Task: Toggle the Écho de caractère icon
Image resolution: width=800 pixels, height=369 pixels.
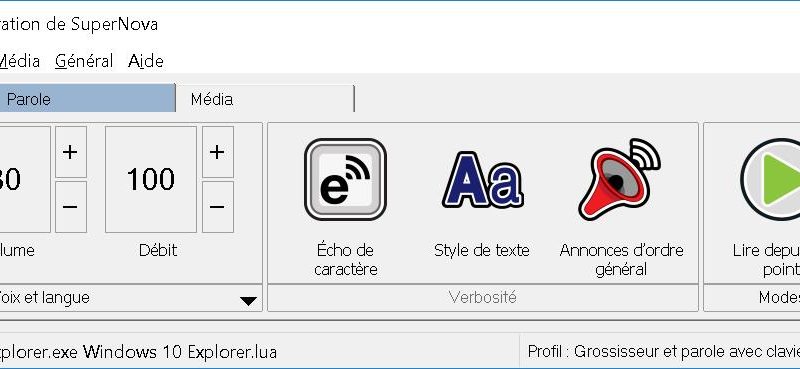Action: click(345, 179)
